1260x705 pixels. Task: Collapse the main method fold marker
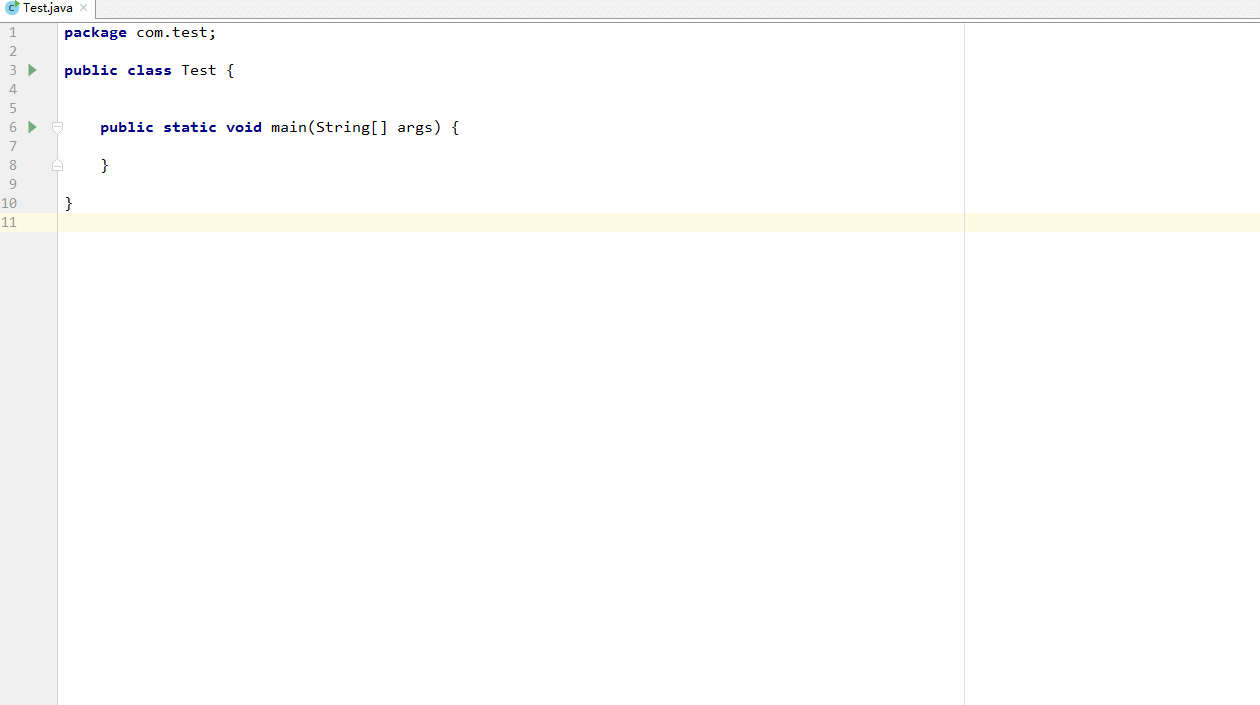pos(57,127)
